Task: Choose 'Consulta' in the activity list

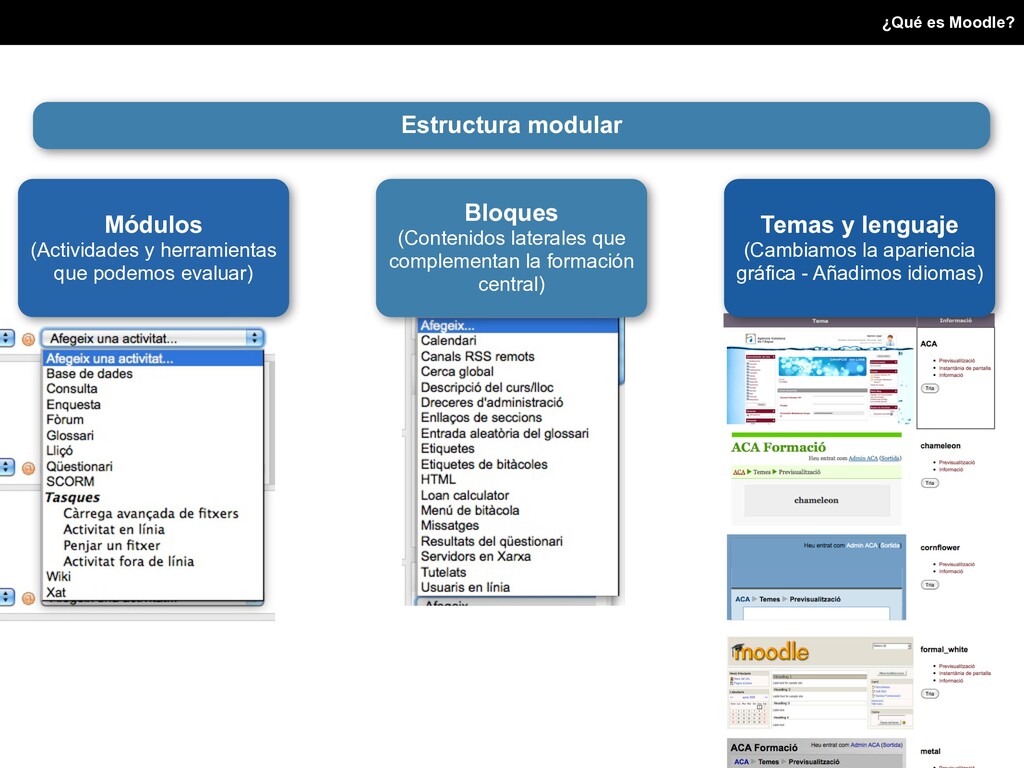Action: (72, 389)
